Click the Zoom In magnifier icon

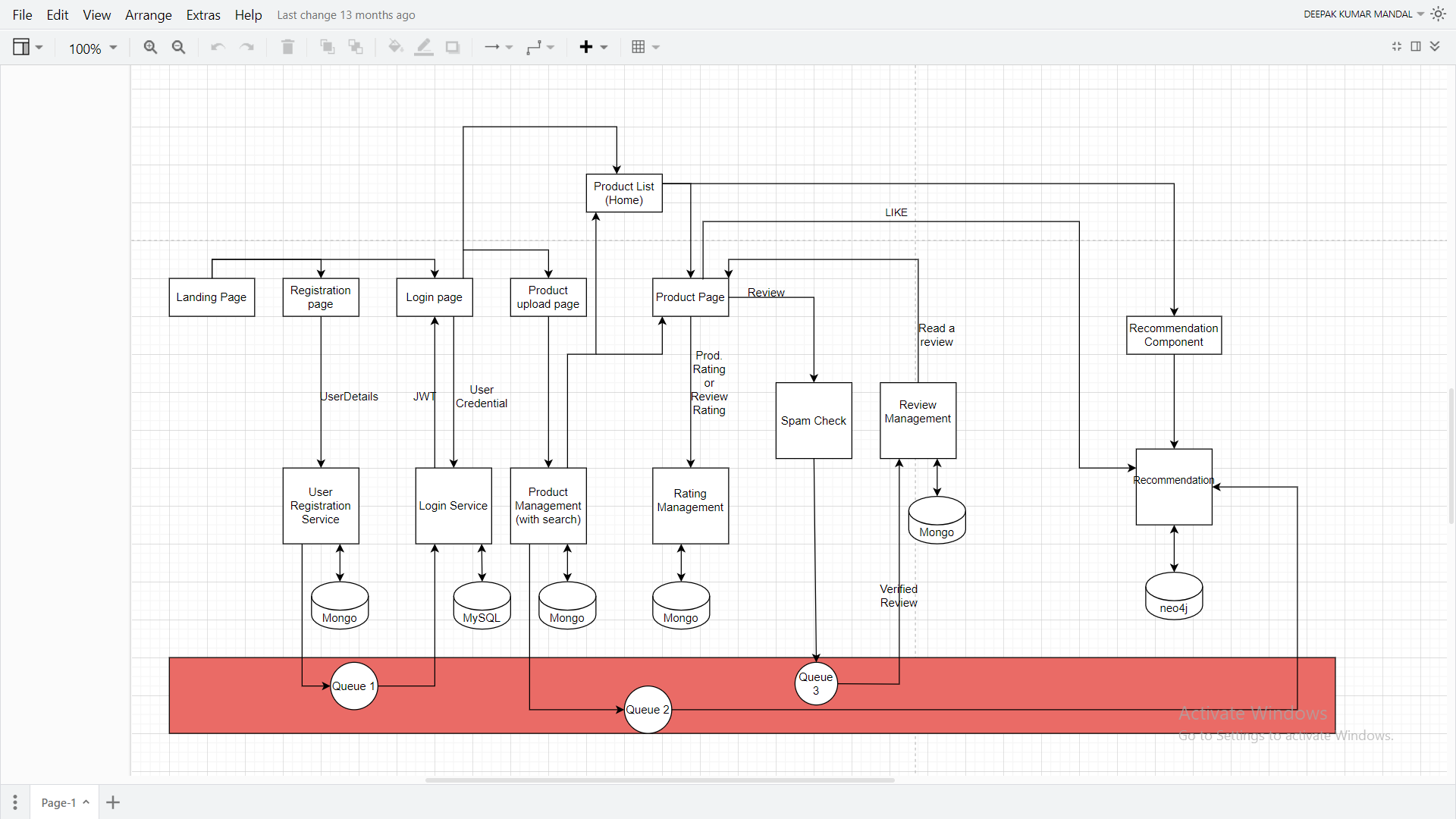coord(150,47)
